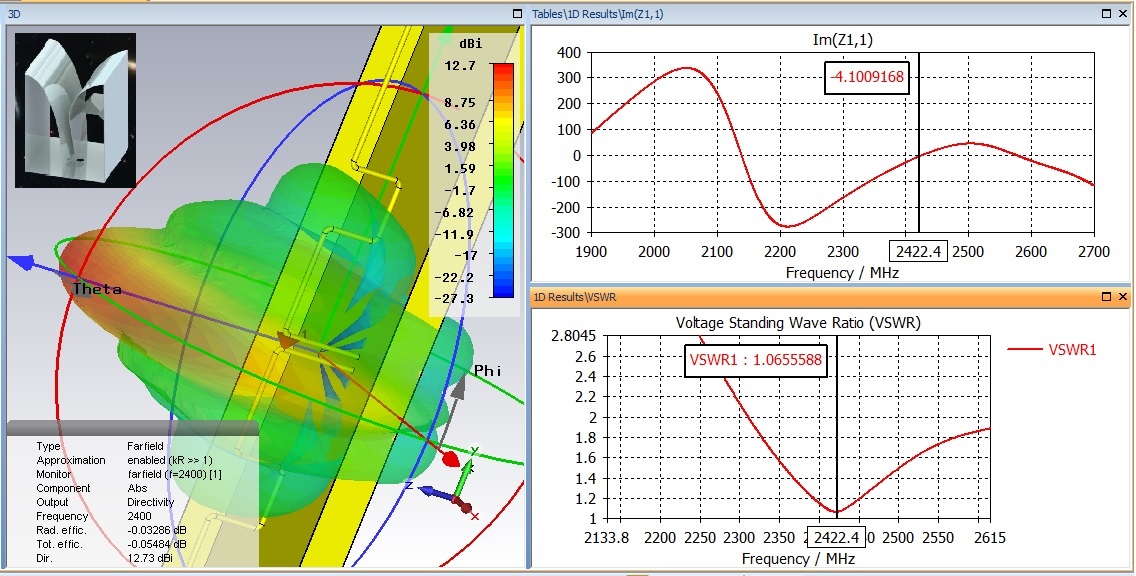Click the 2350 tick on VSWR axis
The width and height of the screenshot is (1136, 576).
pyautogui.click(x=779, y=538)
